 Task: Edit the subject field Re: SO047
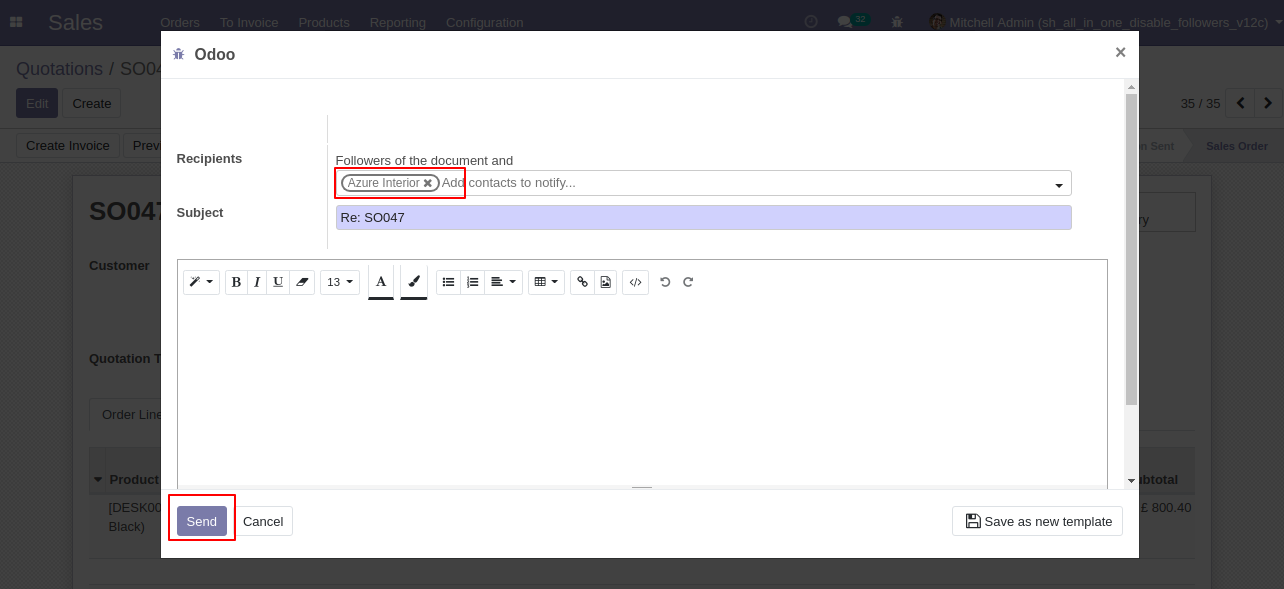[704, 217]
